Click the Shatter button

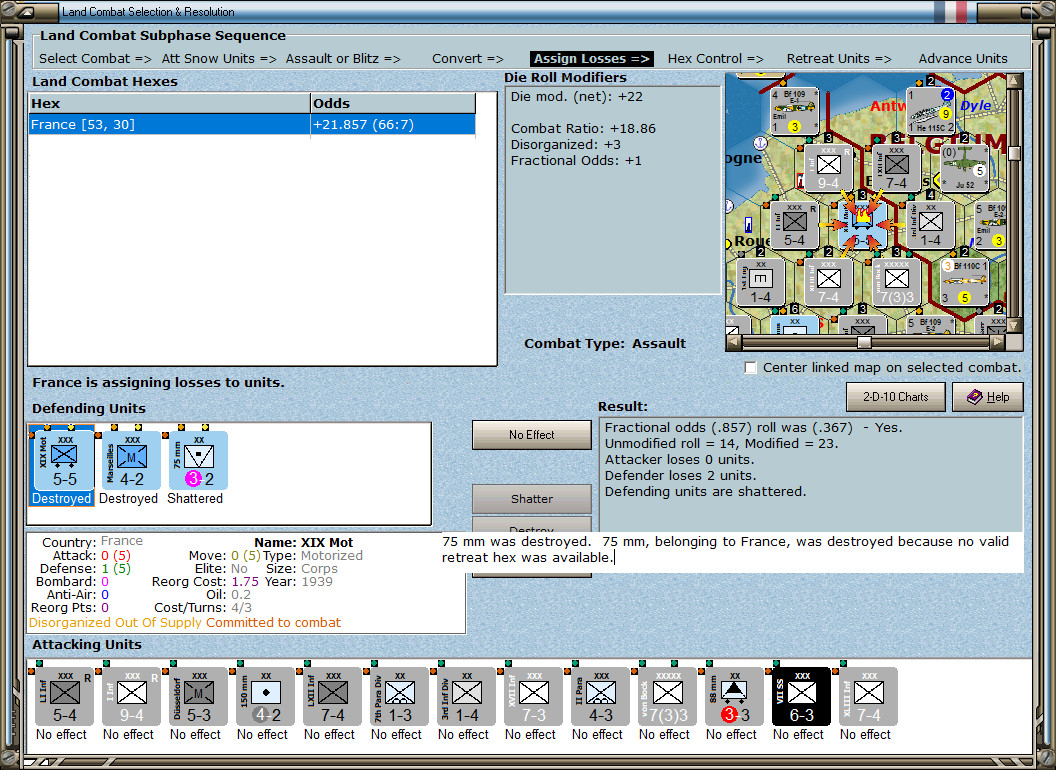coord(532,499)
